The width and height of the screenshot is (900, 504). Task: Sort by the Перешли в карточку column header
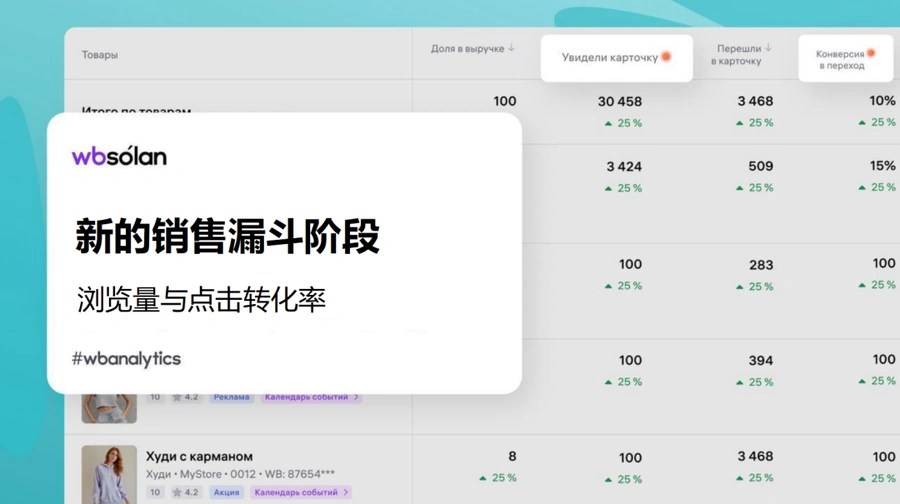click(736, 55)
